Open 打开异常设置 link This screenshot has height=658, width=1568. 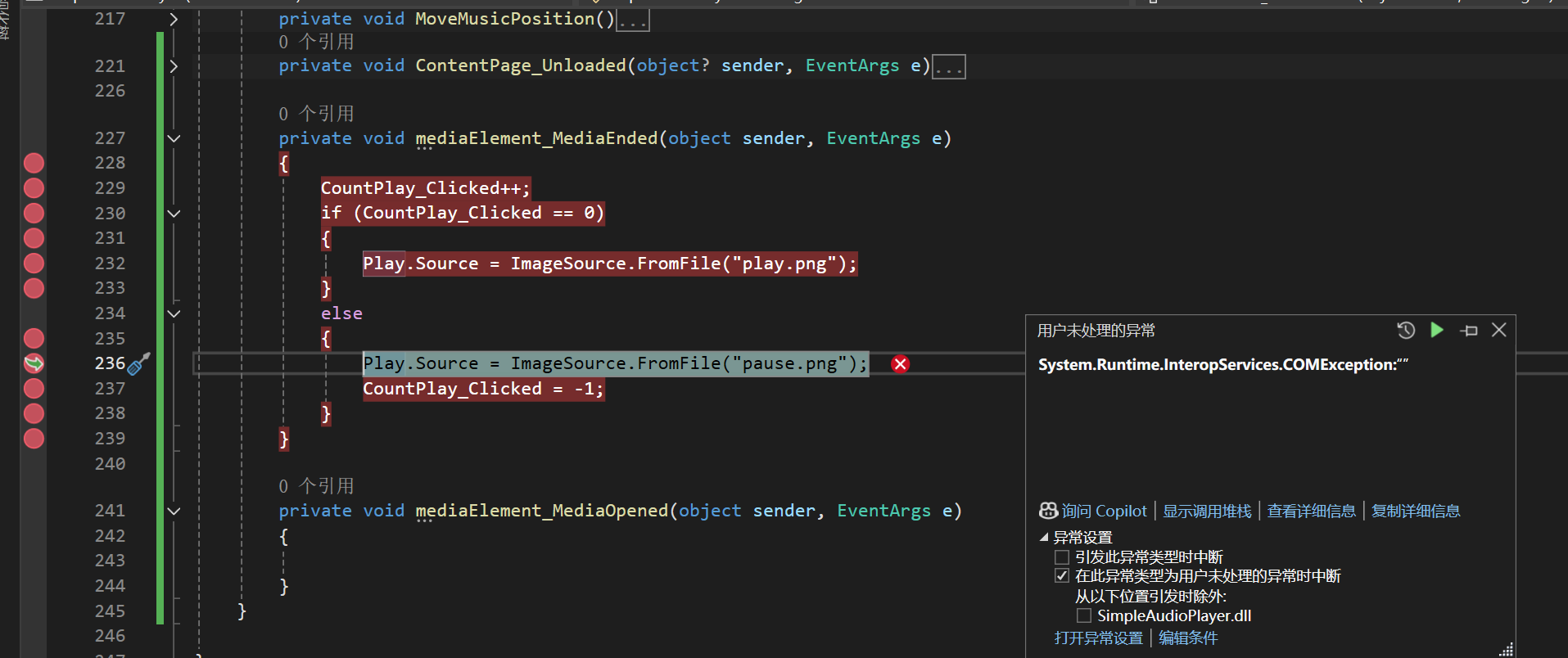1098,638
